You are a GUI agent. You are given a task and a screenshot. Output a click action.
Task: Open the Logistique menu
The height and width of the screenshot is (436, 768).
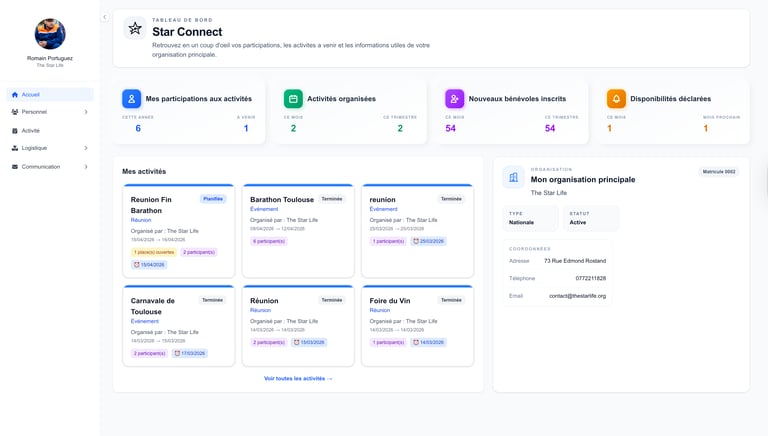pos(49,148)
